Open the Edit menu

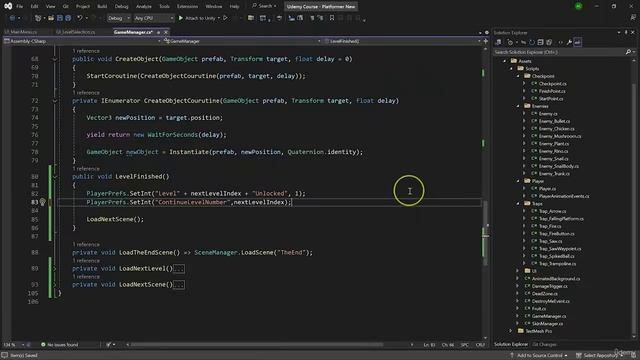34,6
